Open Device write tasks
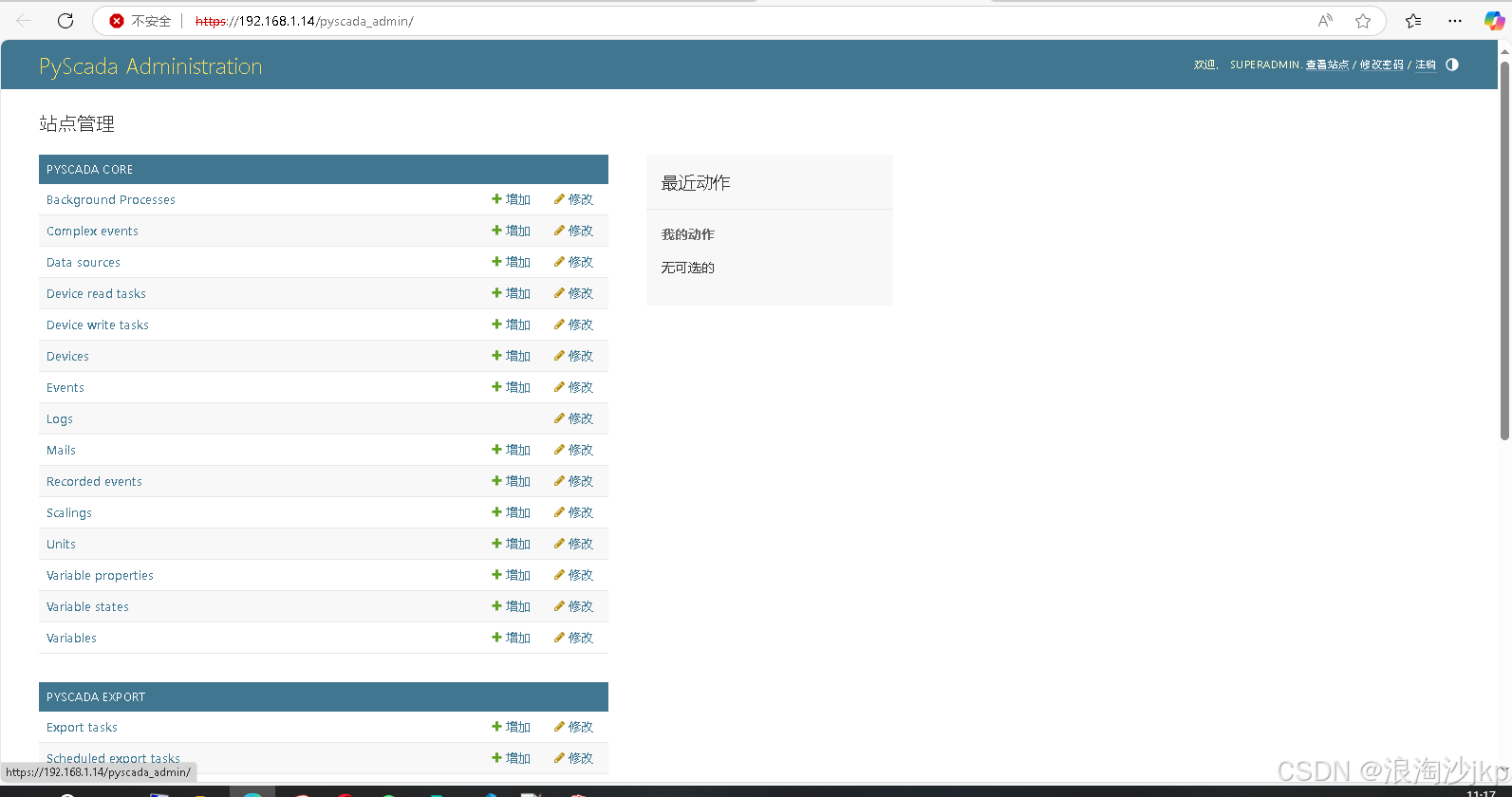 (98, 324)
